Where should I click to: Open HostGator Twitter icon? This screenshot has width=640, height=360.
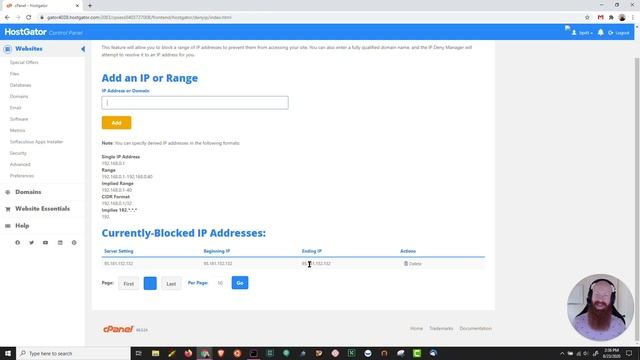click(31, 242)
